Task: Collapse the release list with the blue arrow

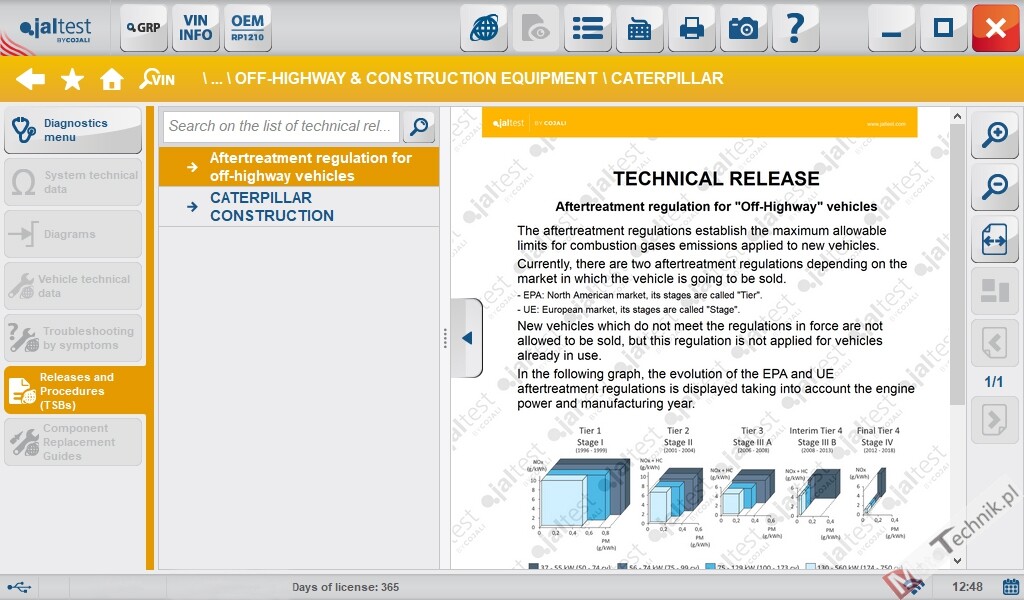Action: (467, 338)
